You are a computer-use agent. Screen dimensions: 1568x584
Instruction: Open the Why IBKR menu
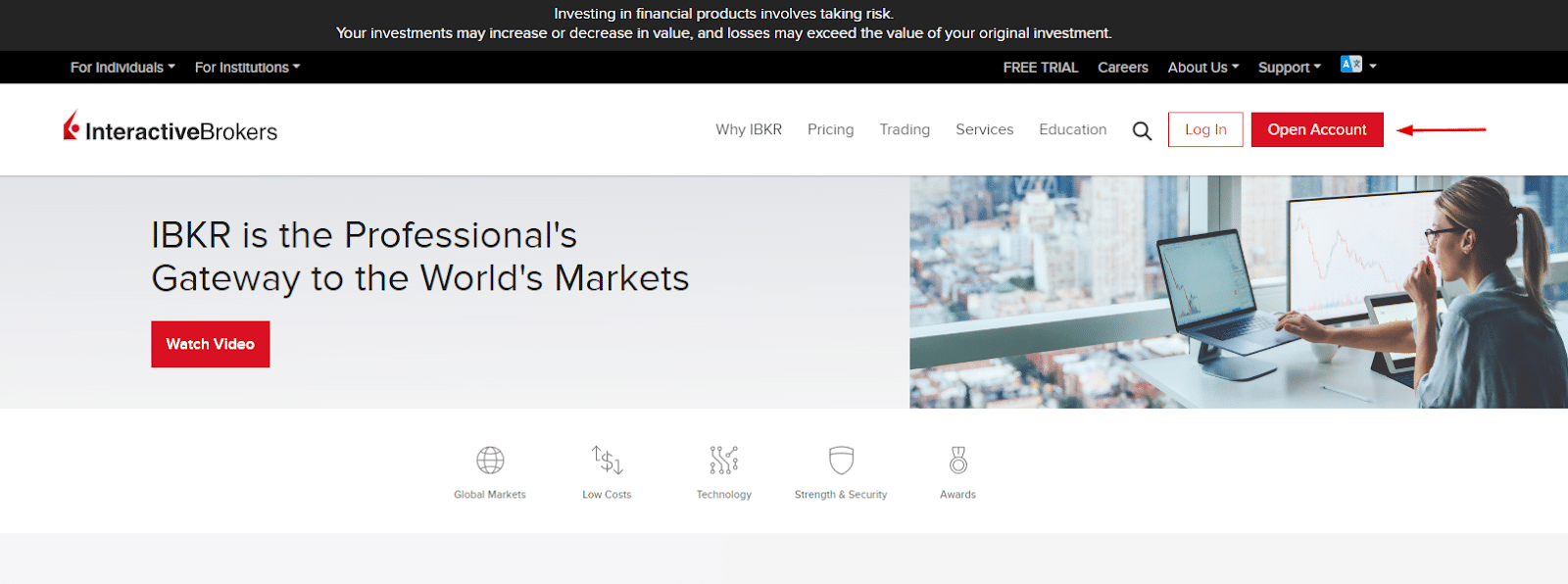point(749,129)
